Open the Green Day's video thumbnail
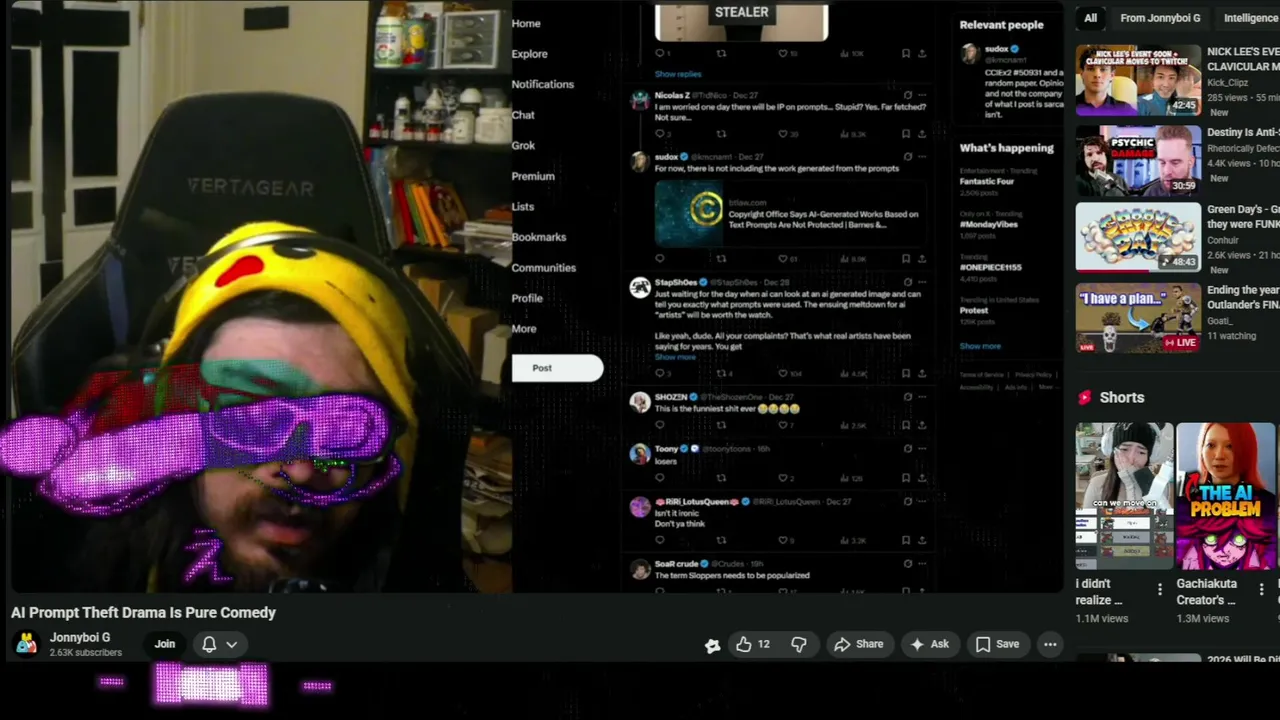 [1138, 237]
